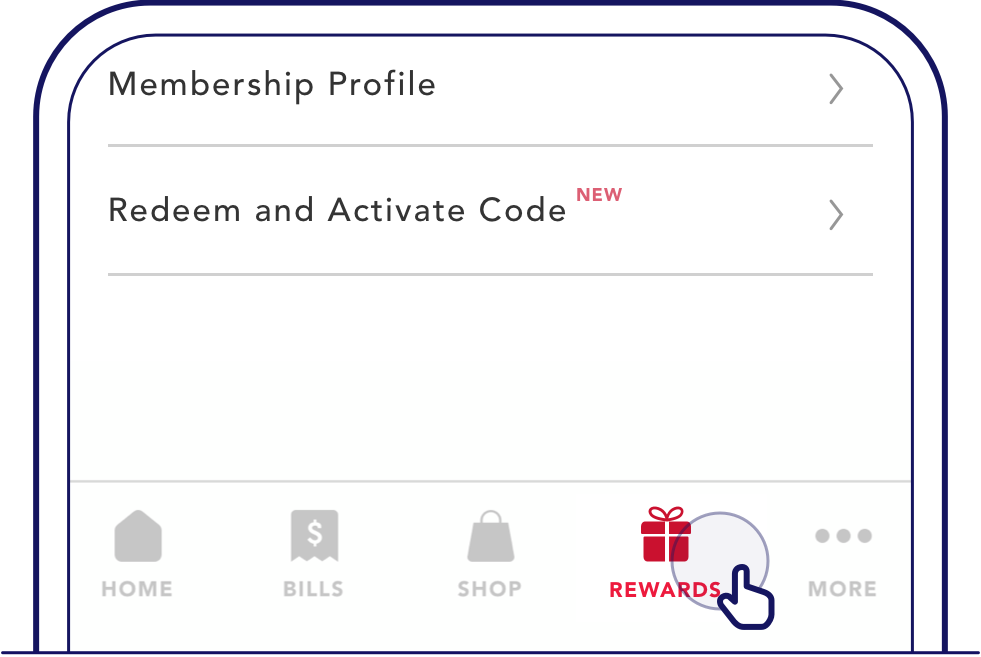Tap the Home house icon
This screenshot has width=981, height=657.
coord(138,536)
